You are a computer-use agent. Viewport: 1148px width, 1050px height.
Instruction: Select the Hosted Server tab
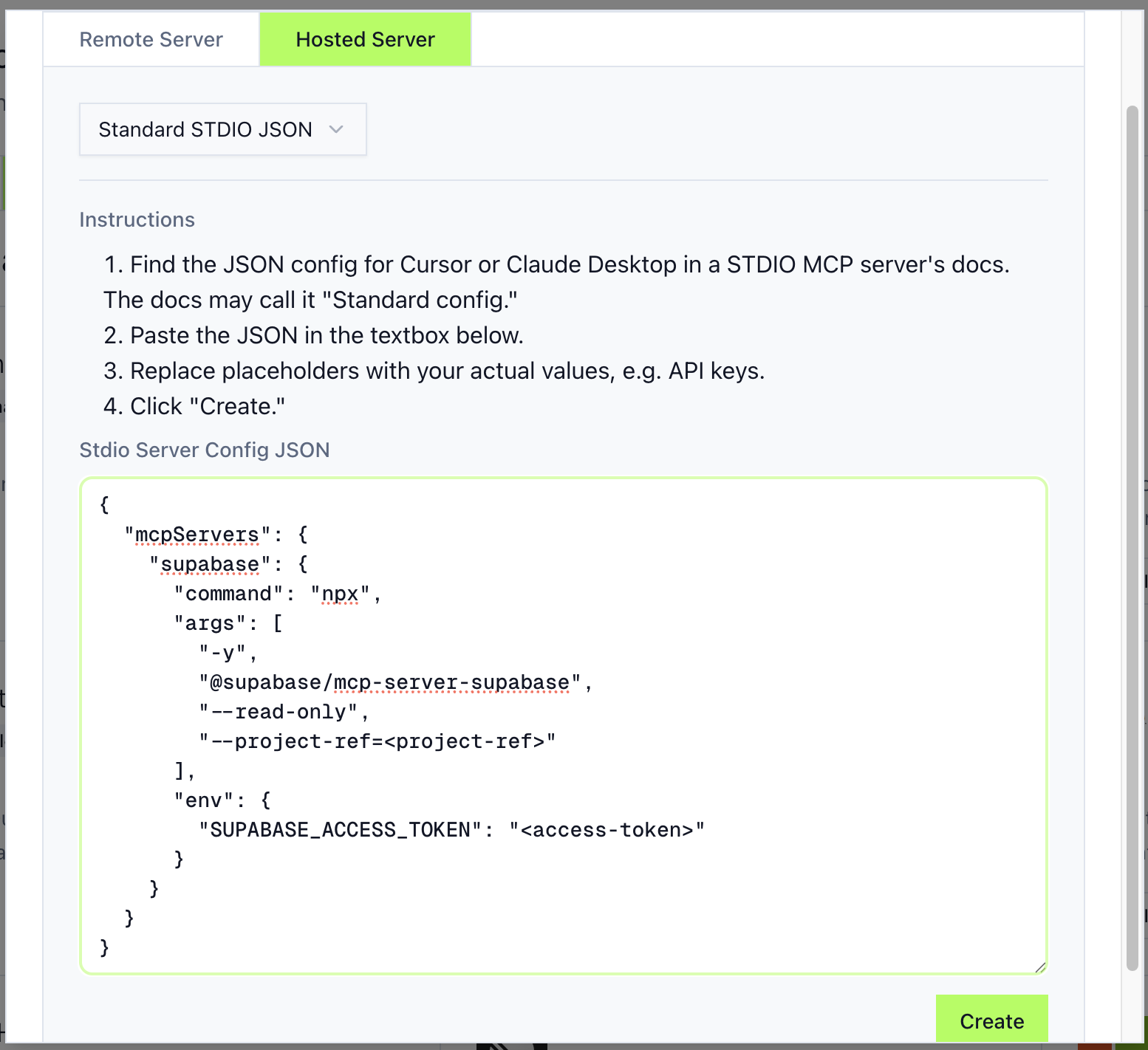pyautogui.click(x=365, y=39)
